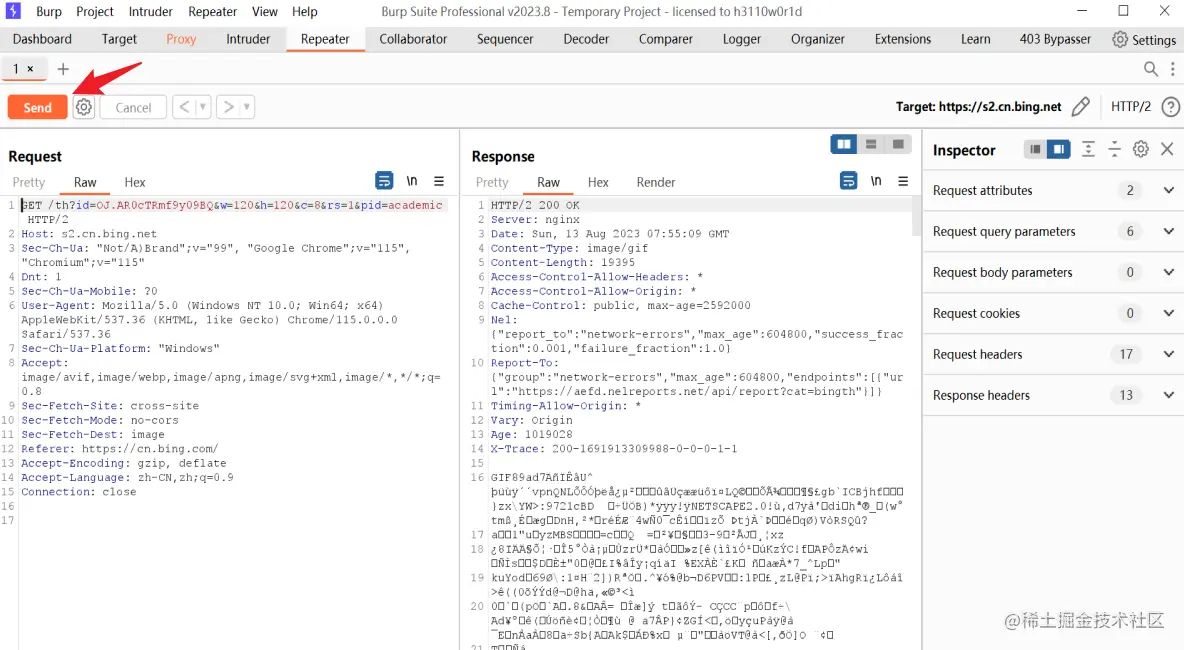This screenshot has width=1184, height=650.
Task: Open Extensions tab
Action: click(902, 39)
